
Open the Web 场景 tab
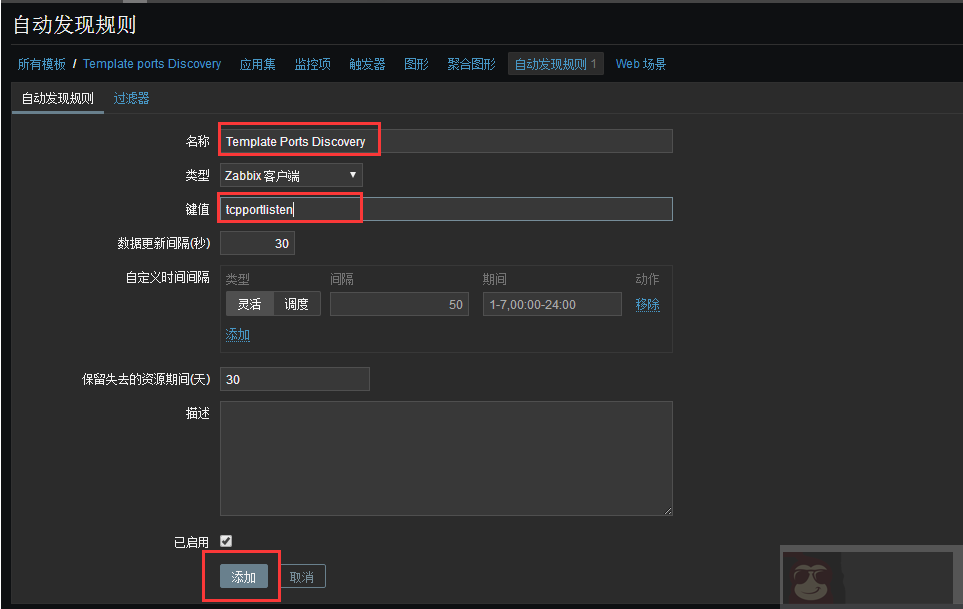point(640,63)
